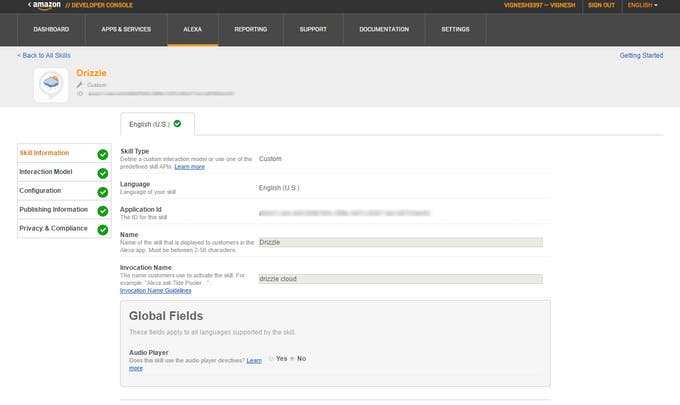The width and height of the screenshot is (680, 405).
Task: Click the Developer Console header text
Action: tap(99, 5)
